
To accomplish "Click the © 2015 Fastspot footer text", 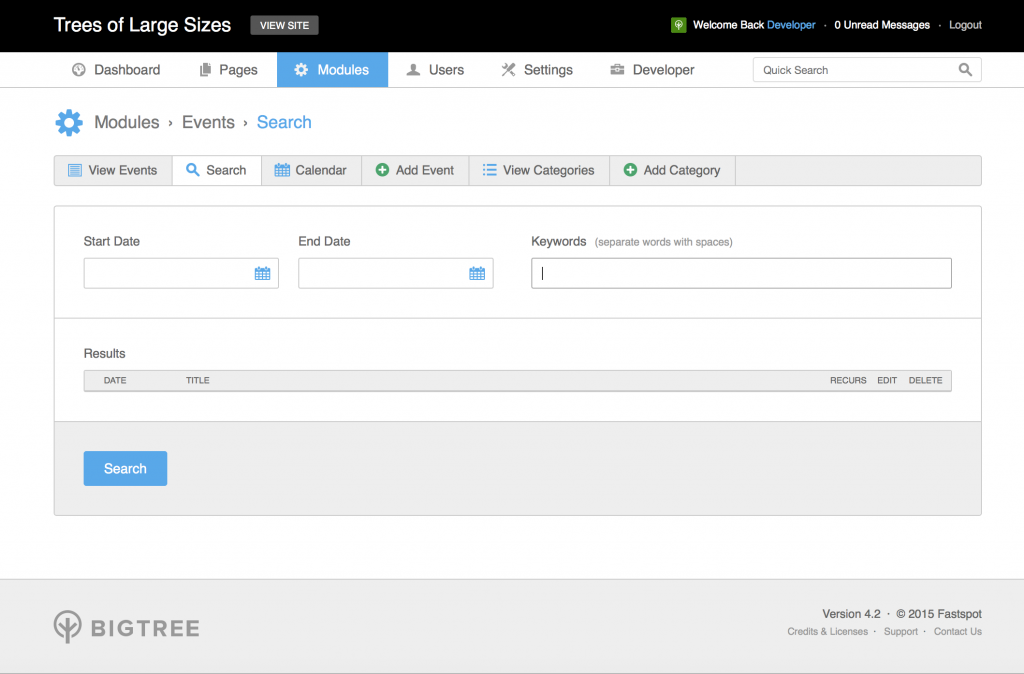I will 938,614.
